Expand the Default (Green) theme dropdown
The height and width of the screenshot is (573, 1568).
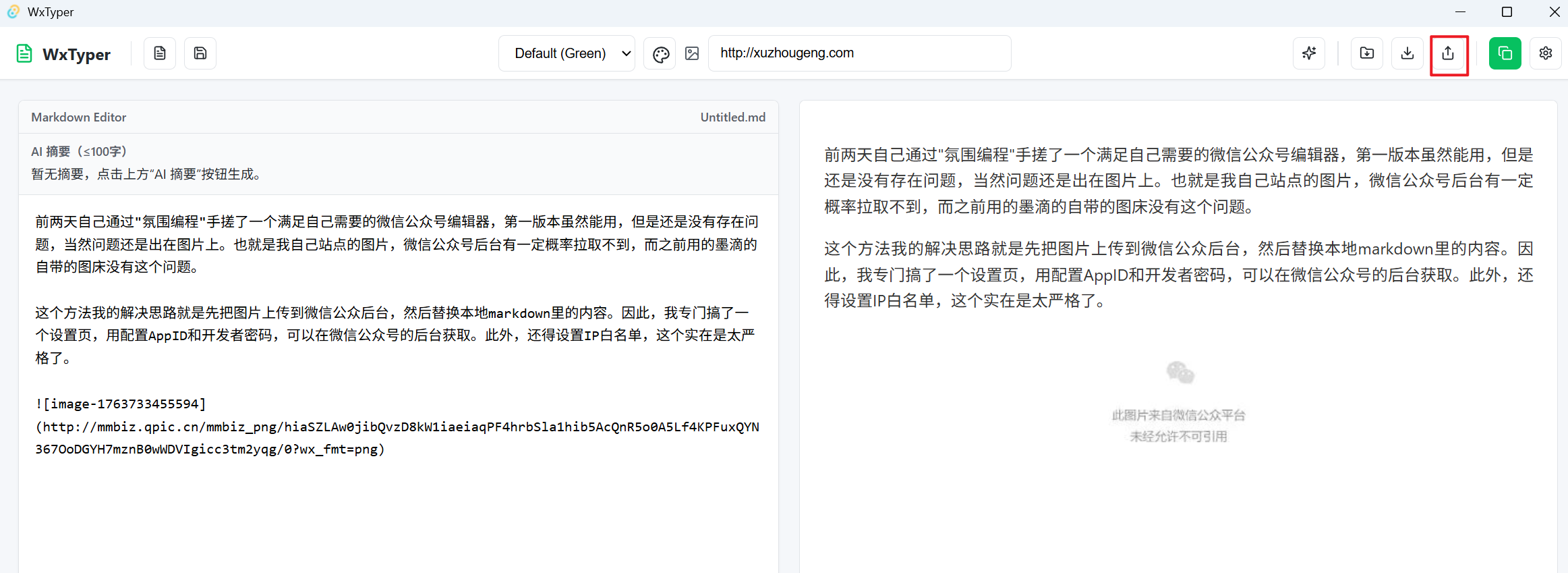pos(567,53)
